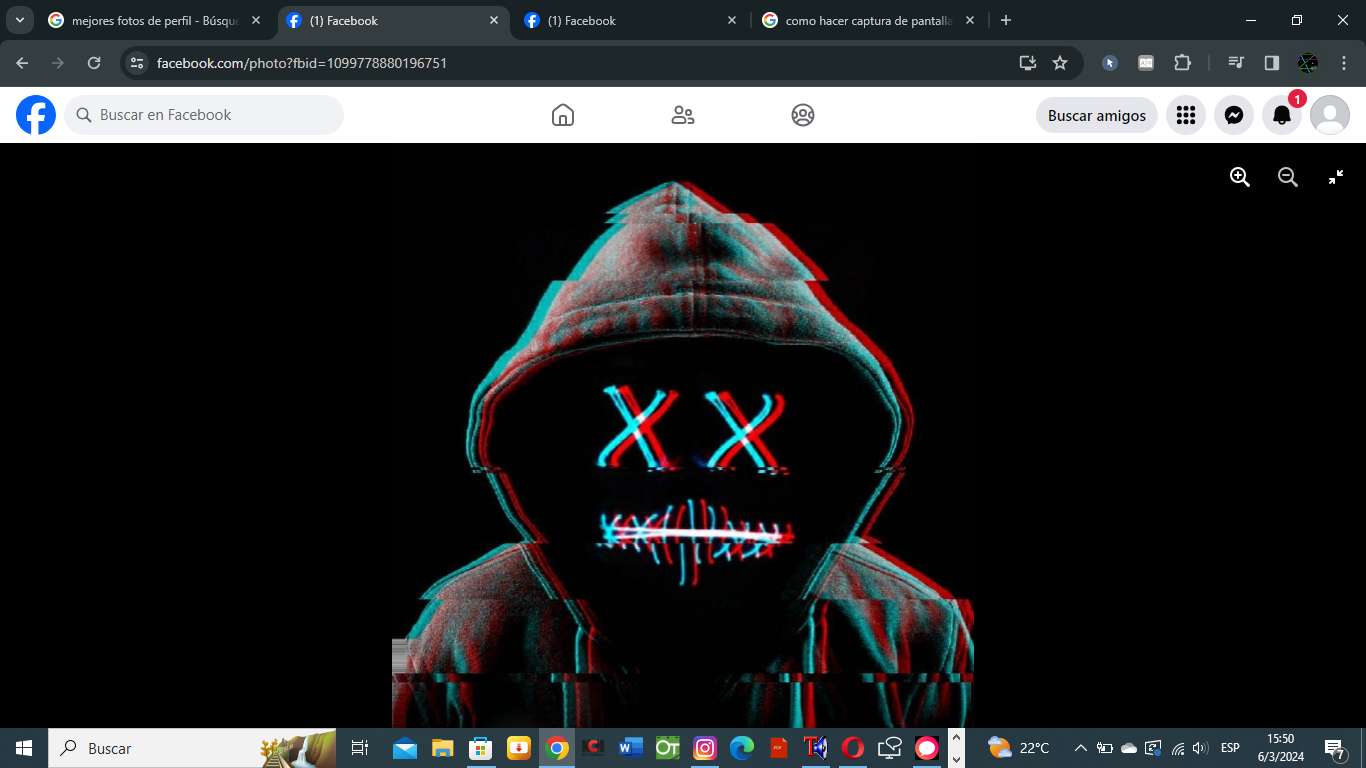The width and height of the screenshot is (1366, 768).
Task: Open the Chrome profile avatar
Action: 1308,63
